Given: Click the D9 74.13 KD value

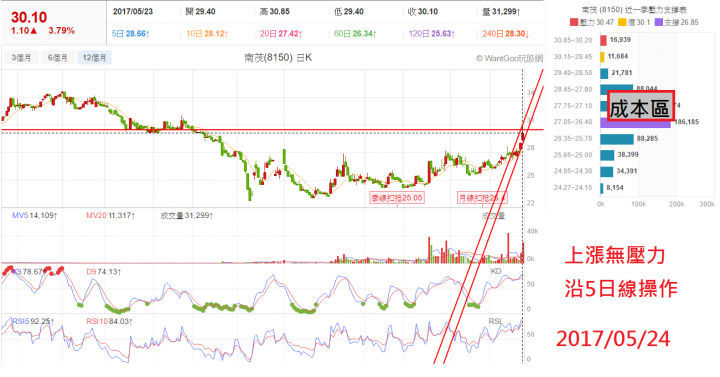Looking at the screenshot, I should pyautogui.click(x=103, y=272).
